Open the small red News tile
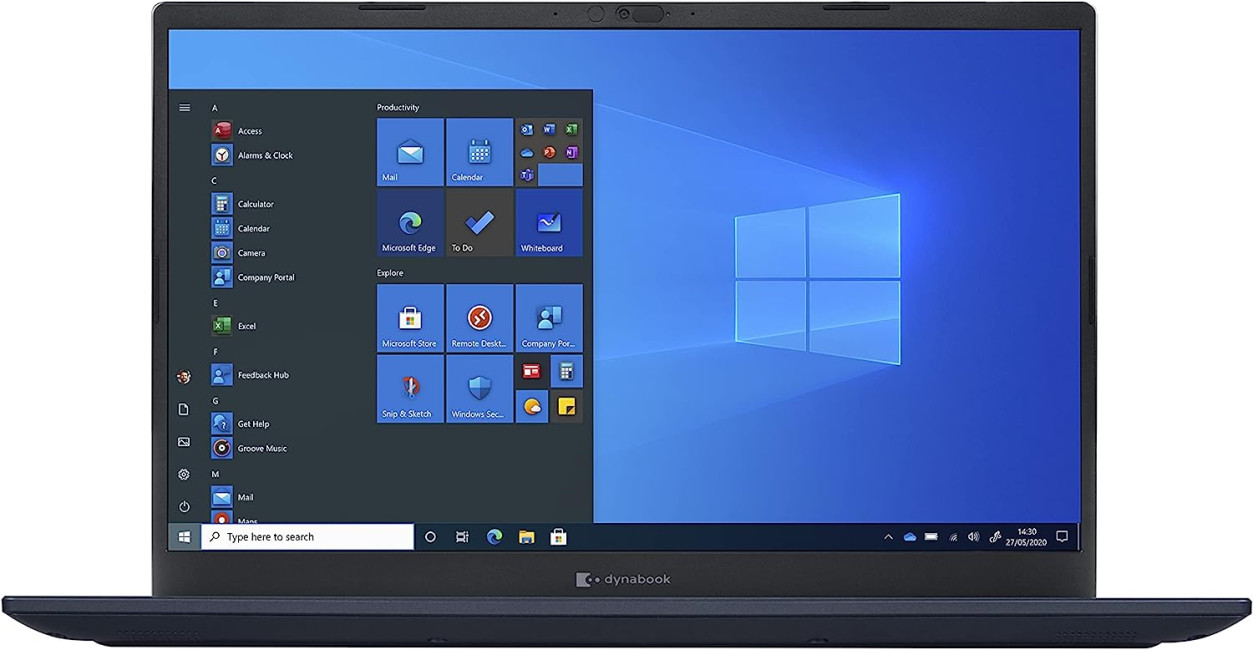 click(x=532, y=371)
